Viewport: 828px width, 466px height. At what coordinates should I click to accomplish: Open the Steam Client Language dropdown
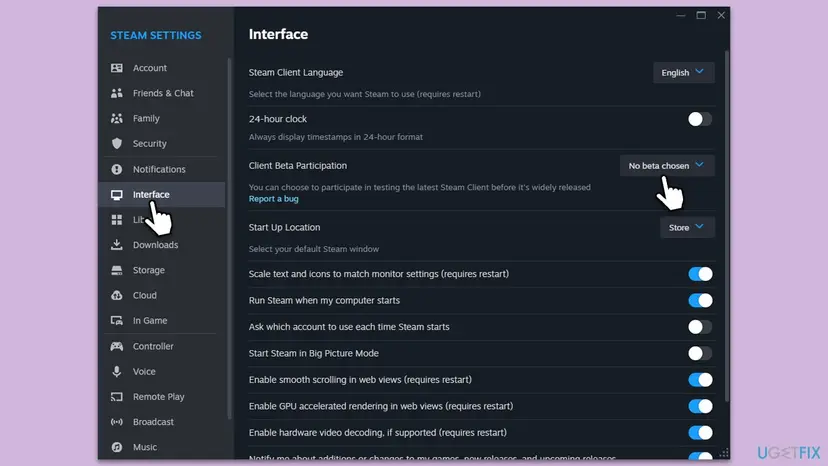(684, 72)
